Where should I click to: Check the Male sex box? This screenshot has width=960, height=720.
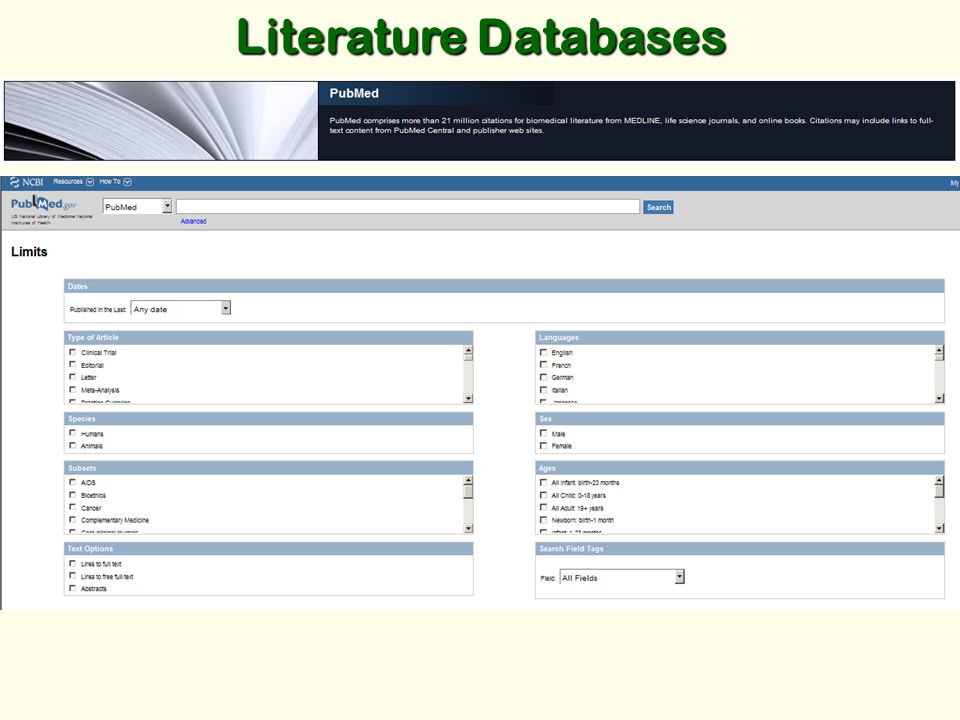click(543, 433)
